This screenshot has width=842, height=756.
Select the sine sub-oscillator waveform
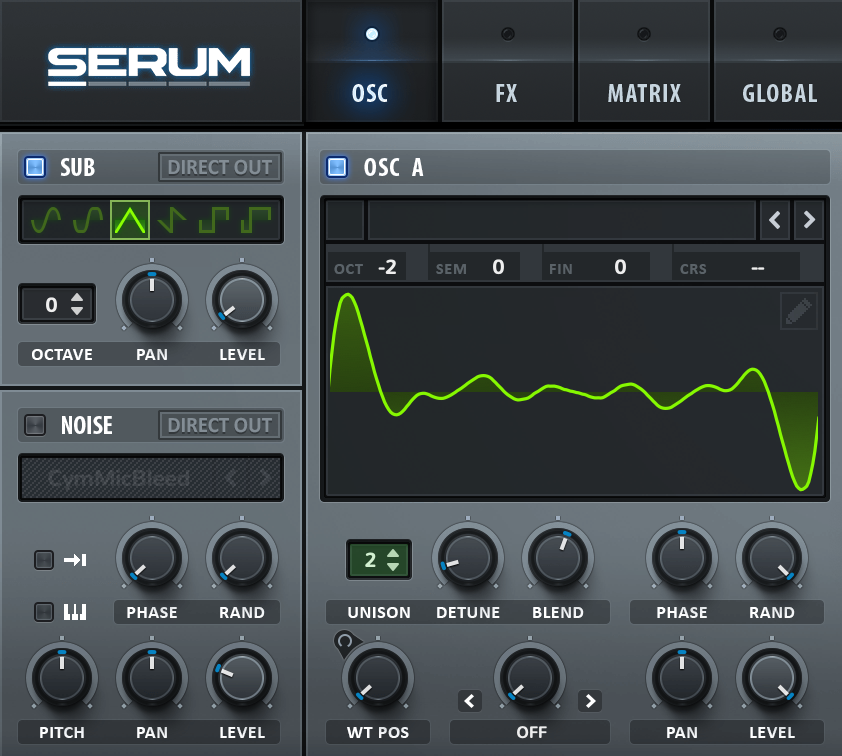46,218
